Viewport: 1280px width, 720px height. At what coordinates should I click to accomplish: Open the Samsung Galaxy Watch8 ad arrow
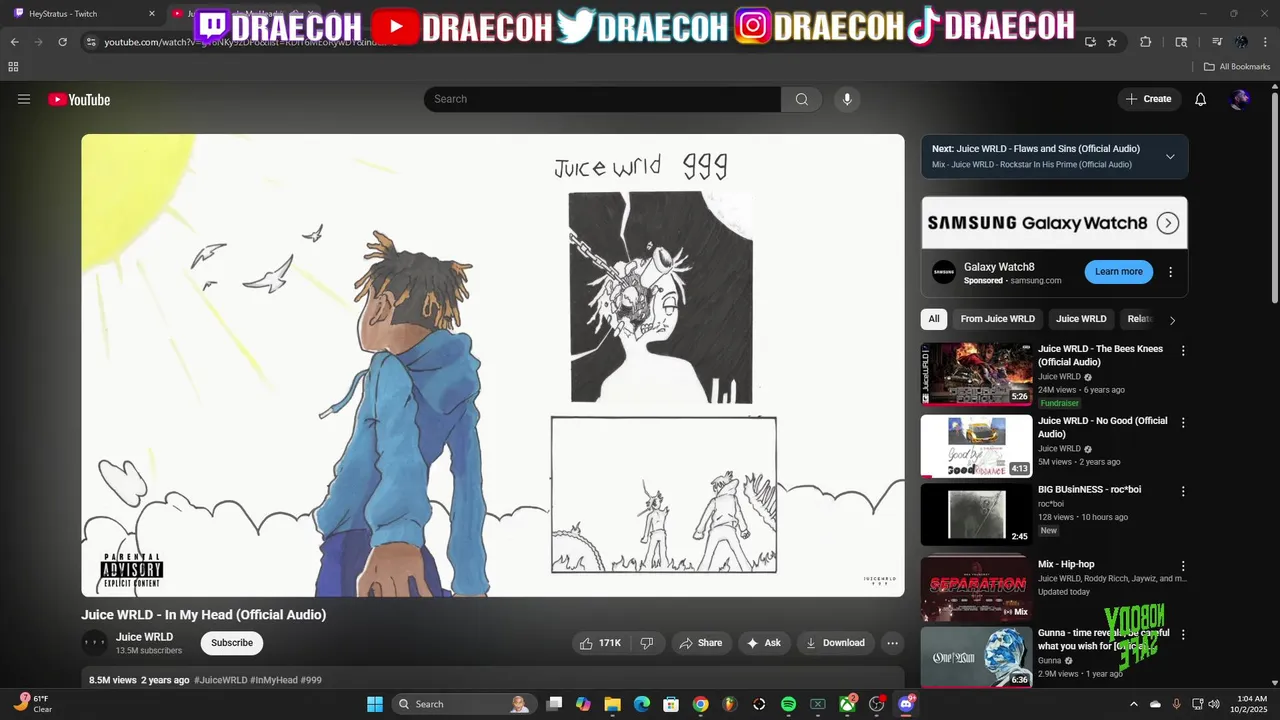pos(1167,223)
